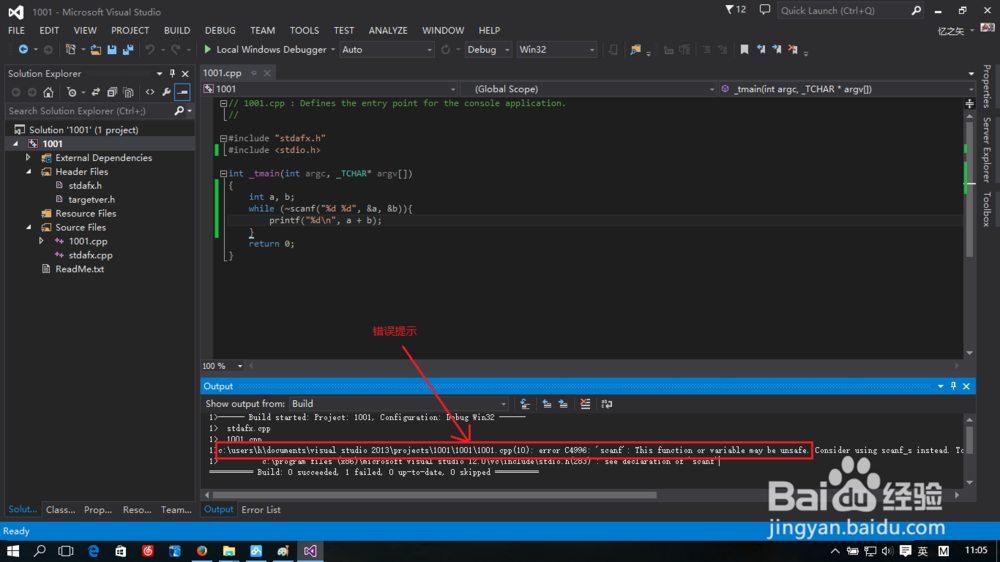
Task: Start debugging with green play arrow
Action: pyautogui.click(x=207, y=49)
